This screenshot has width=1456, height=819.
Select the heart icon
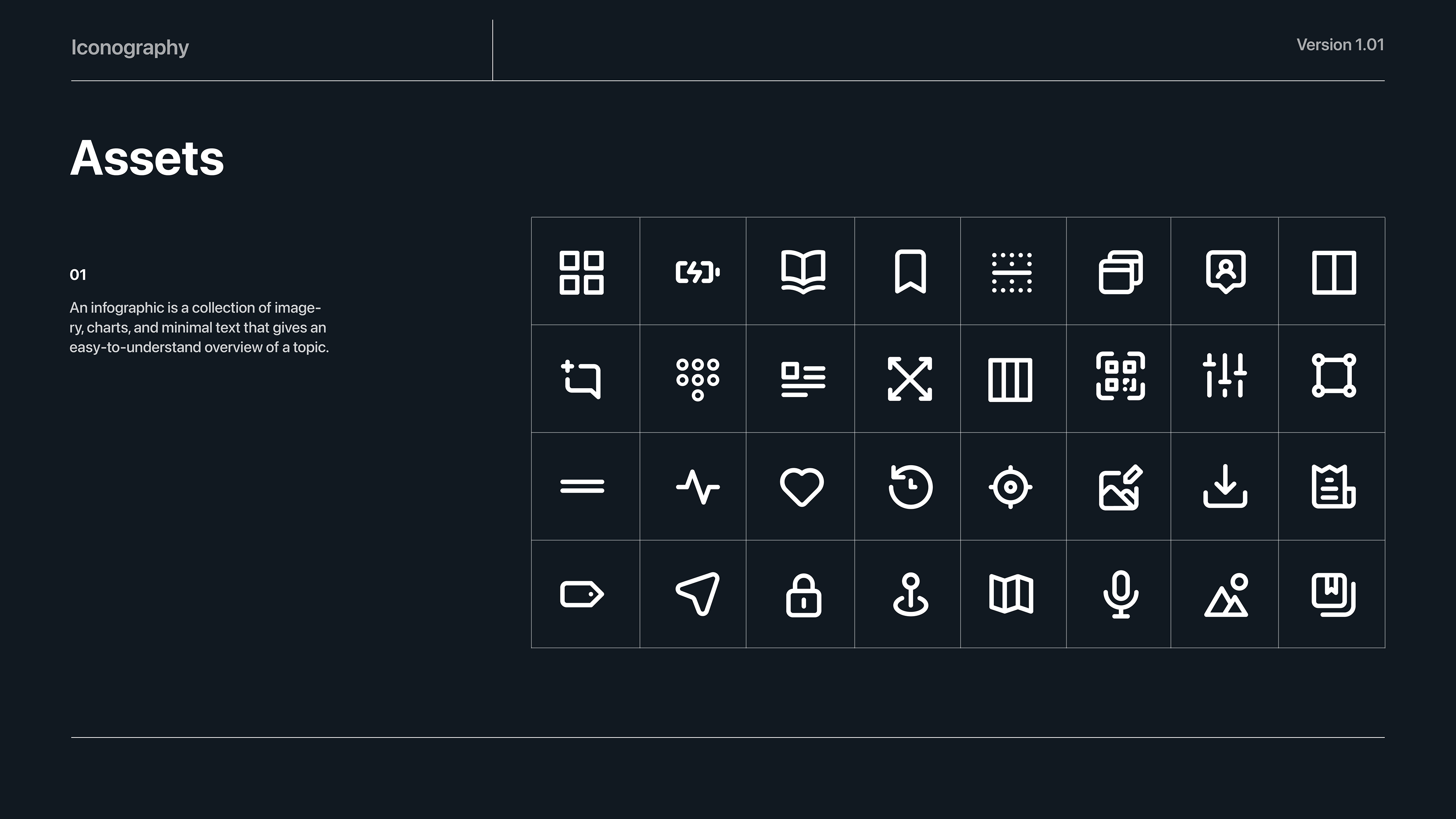[802, 486]
